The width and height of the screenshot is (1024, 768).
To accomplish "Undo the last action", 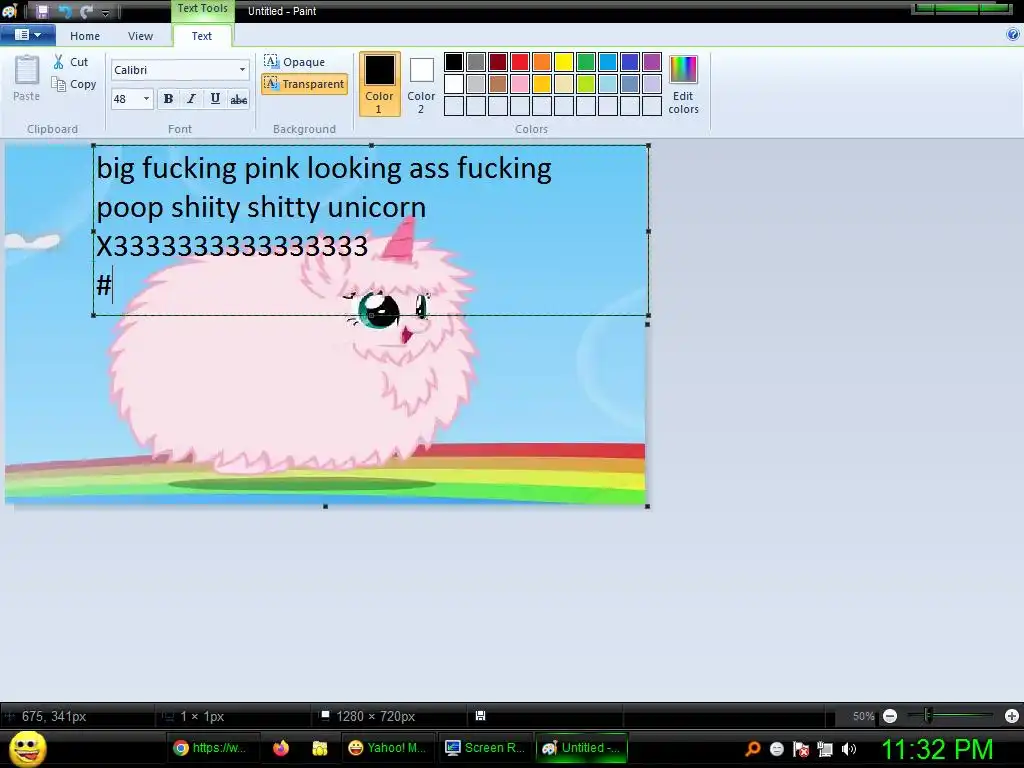I will click(x=65, y=11).
